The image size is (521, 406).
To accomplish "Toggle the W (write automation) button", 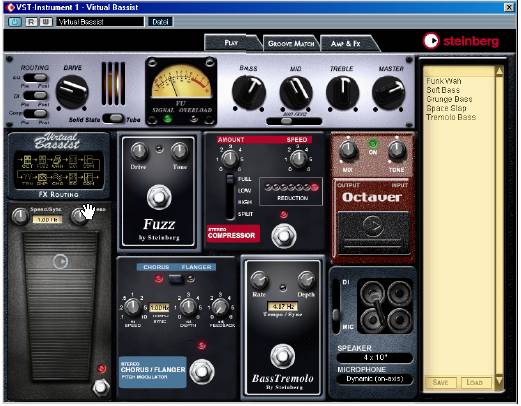I will click(46, 22).
